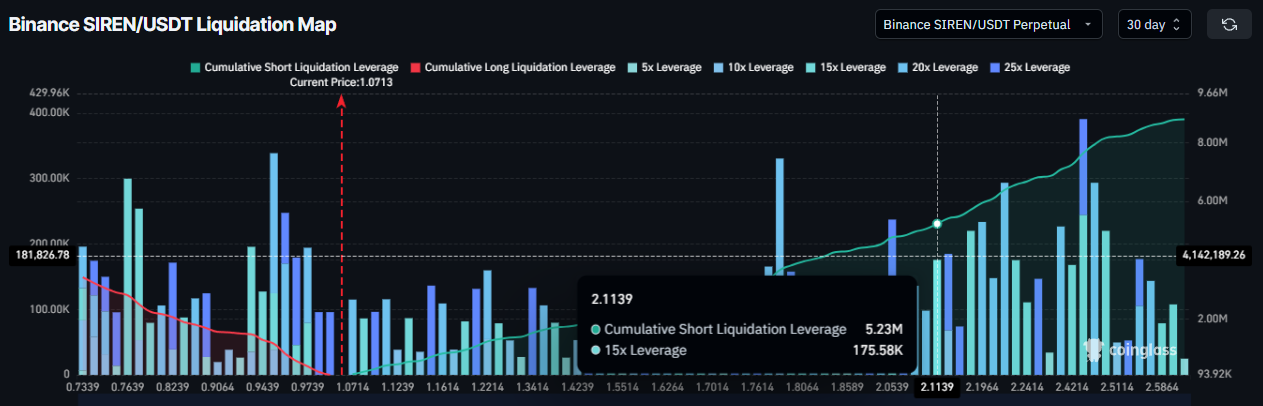Open the Binance SIREN/USDT Perpetual dropdown
1263x406 pixels.
click(x=989, y=24)
